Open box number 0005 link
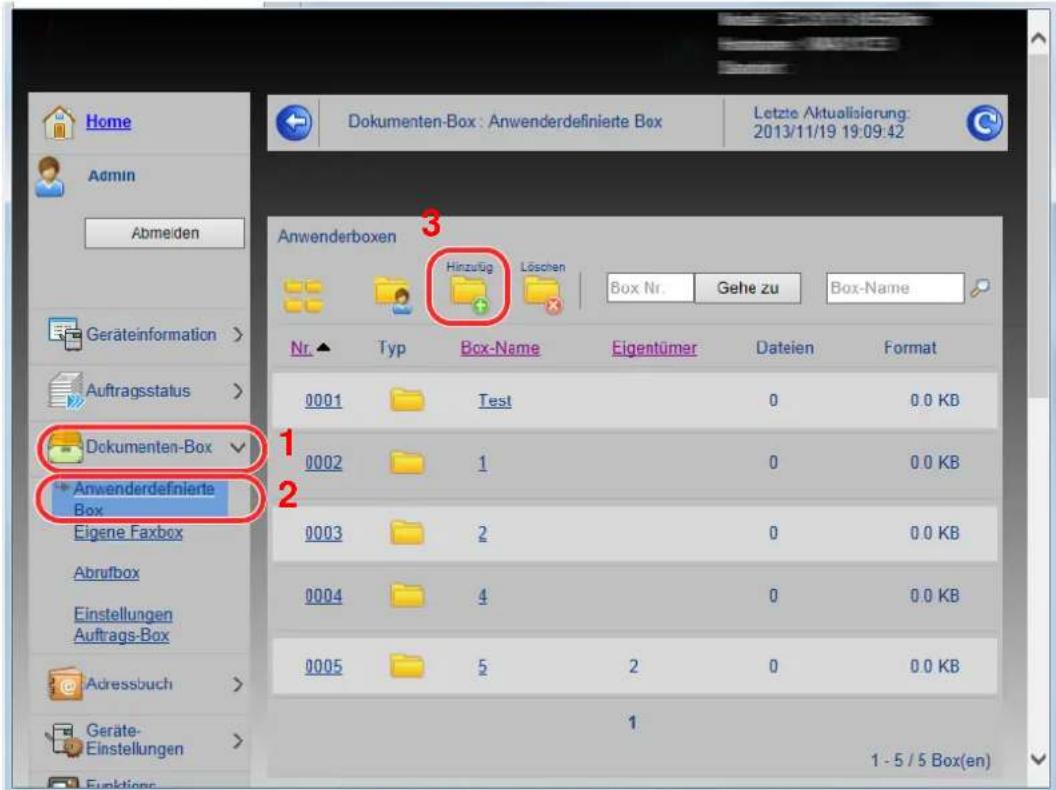The width and height of the screenshot is (1056, 790). pos(323,667)
